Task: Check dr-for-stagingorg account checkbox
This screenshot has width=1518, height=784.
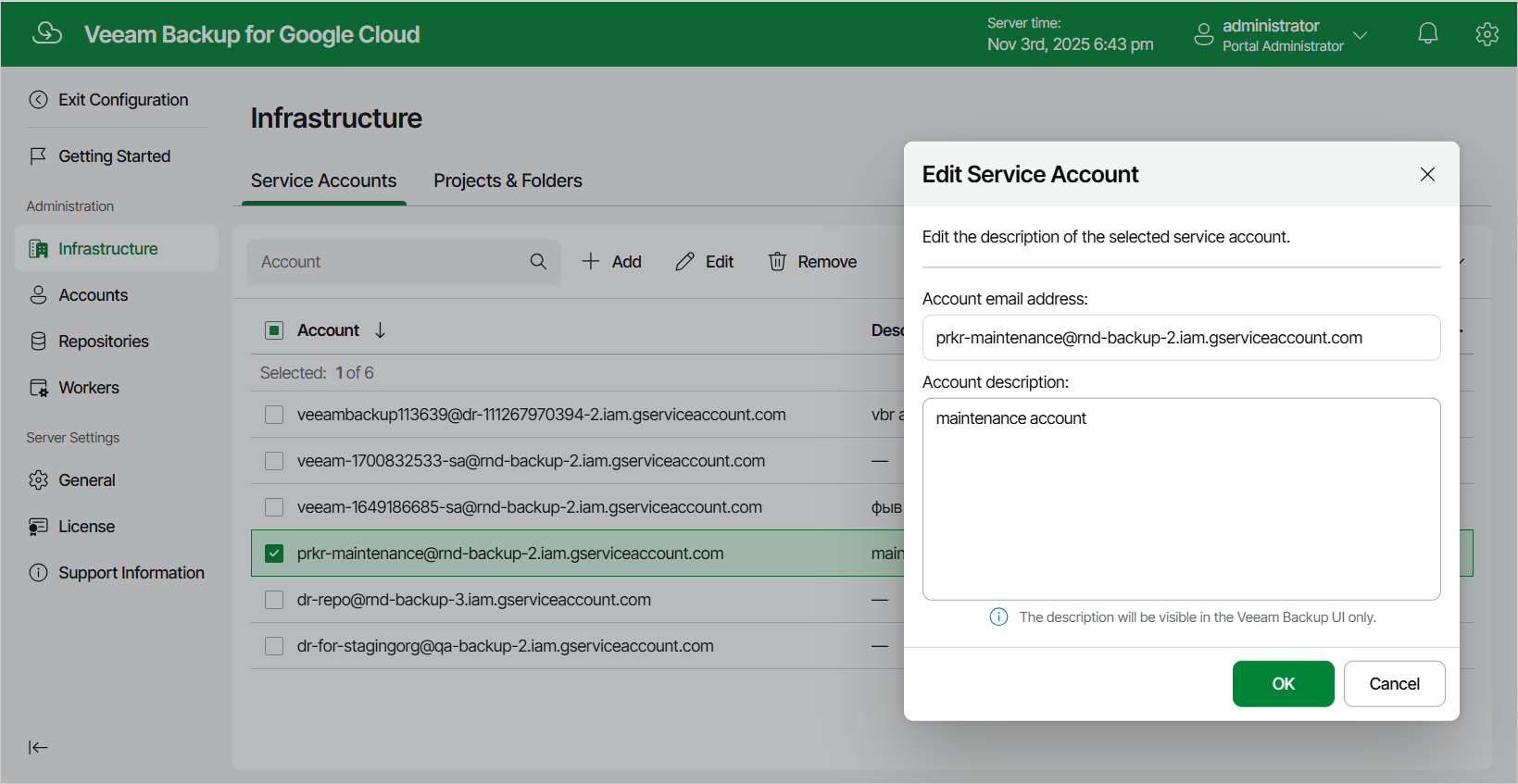Action: [x=274, y=646]
